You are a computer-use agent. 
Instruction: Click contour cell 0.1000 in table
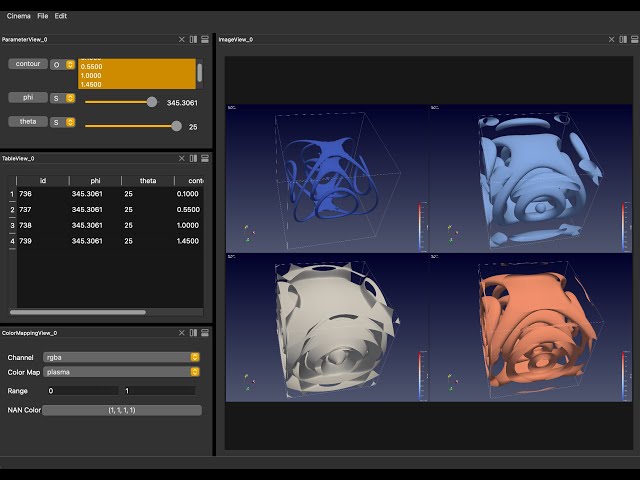pyautogui.click(x=189, y=194)
